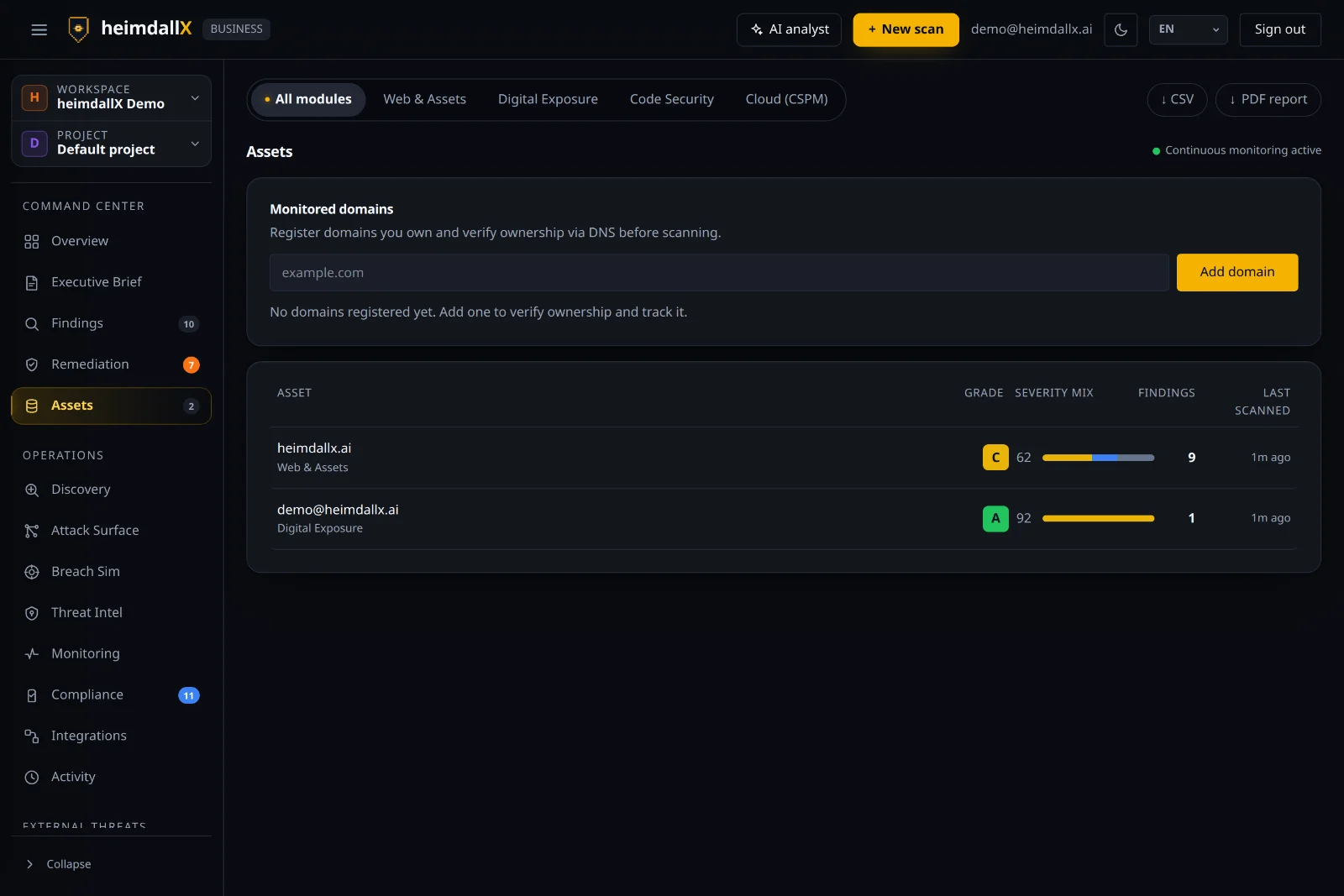Click the Compliance clipboard icon
The image size is (1344, 896).
point(32,695)
